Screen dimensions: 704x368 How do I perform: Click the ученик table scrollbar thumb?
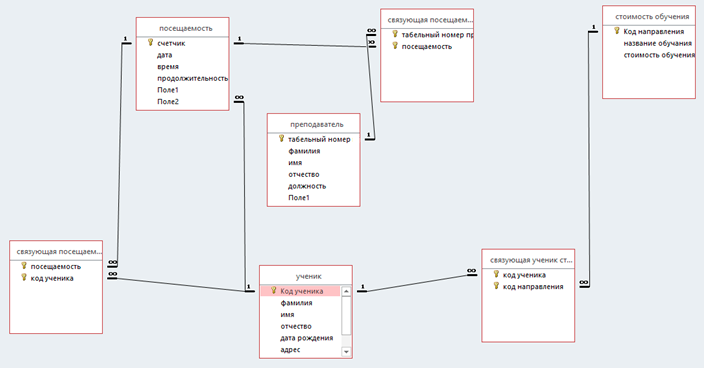(x=346, y=315)
